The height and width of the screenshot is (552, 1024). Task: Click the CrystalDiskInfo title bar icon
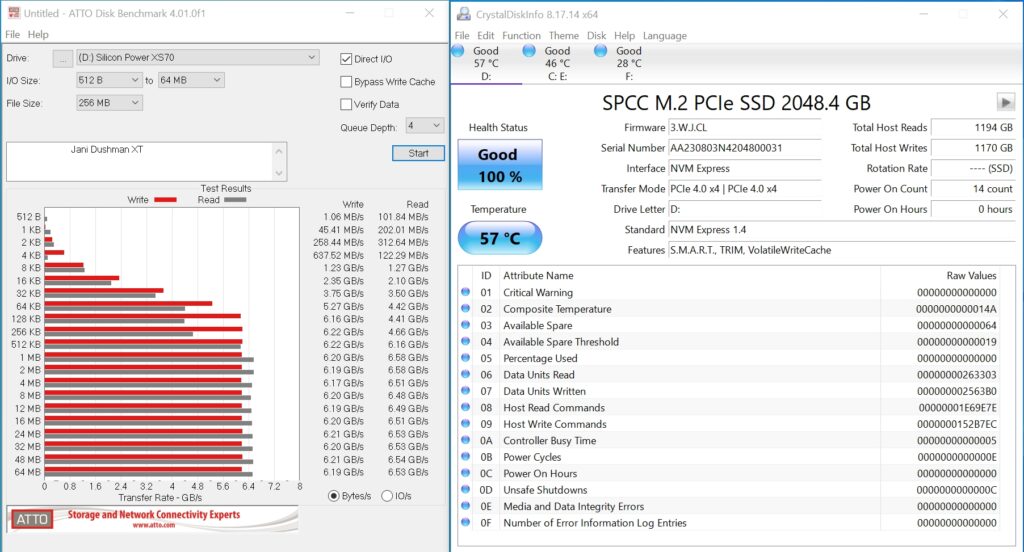tap(464, 14)
